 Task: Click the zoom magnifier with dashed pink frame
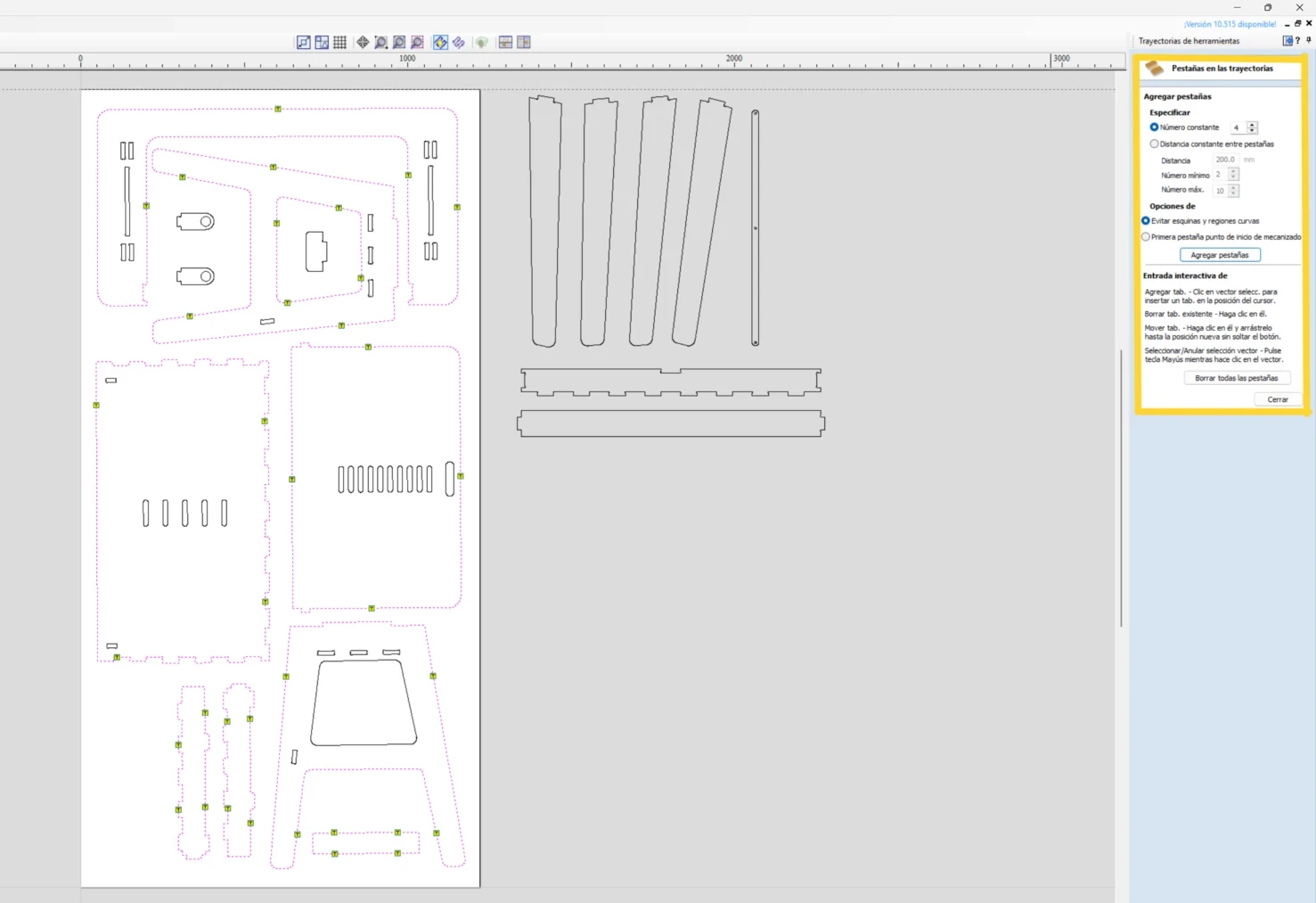click(x=417, y=43)
